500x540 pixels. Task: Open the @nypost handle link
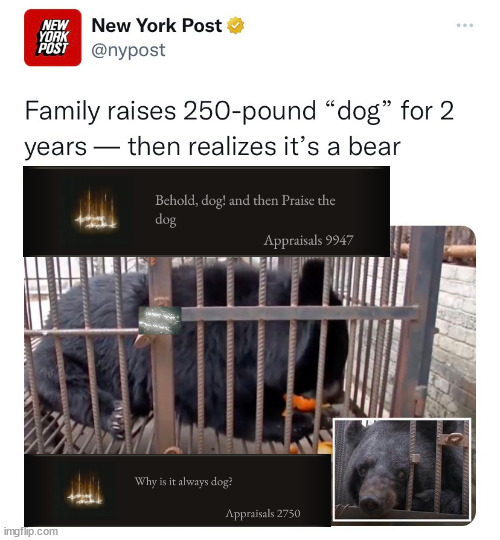(128, 50)
